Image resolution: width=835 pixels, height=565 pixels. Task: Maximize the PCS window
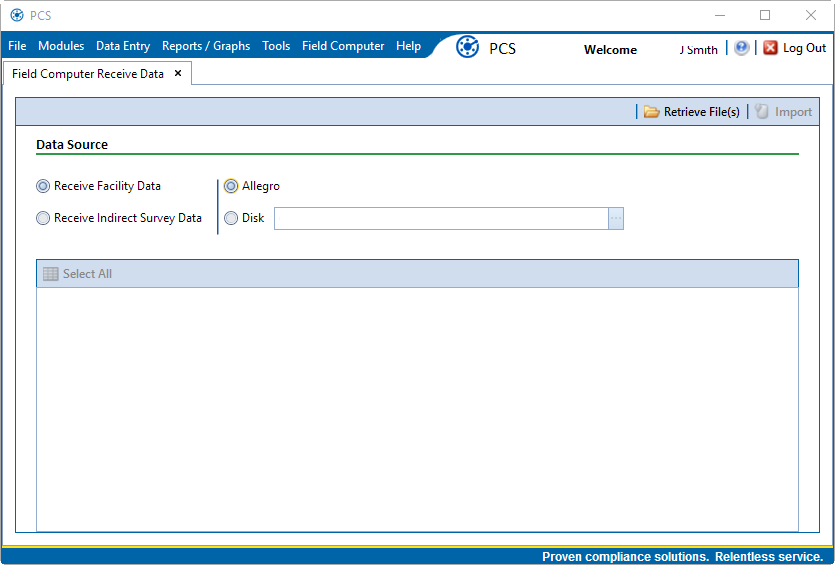(765, 15)
